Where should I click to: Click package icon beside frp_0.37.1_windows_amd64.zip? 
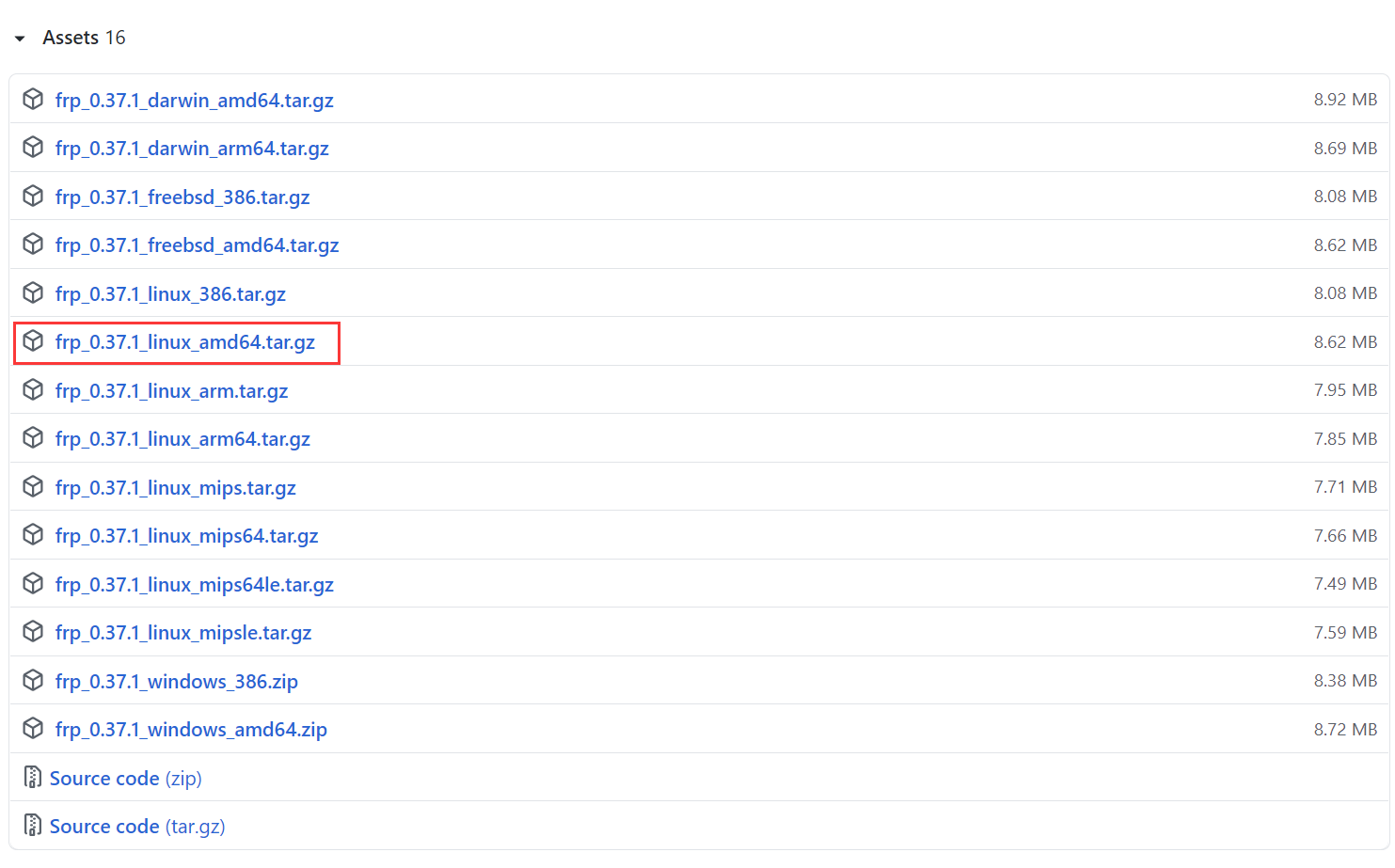(x=33, y=729)
